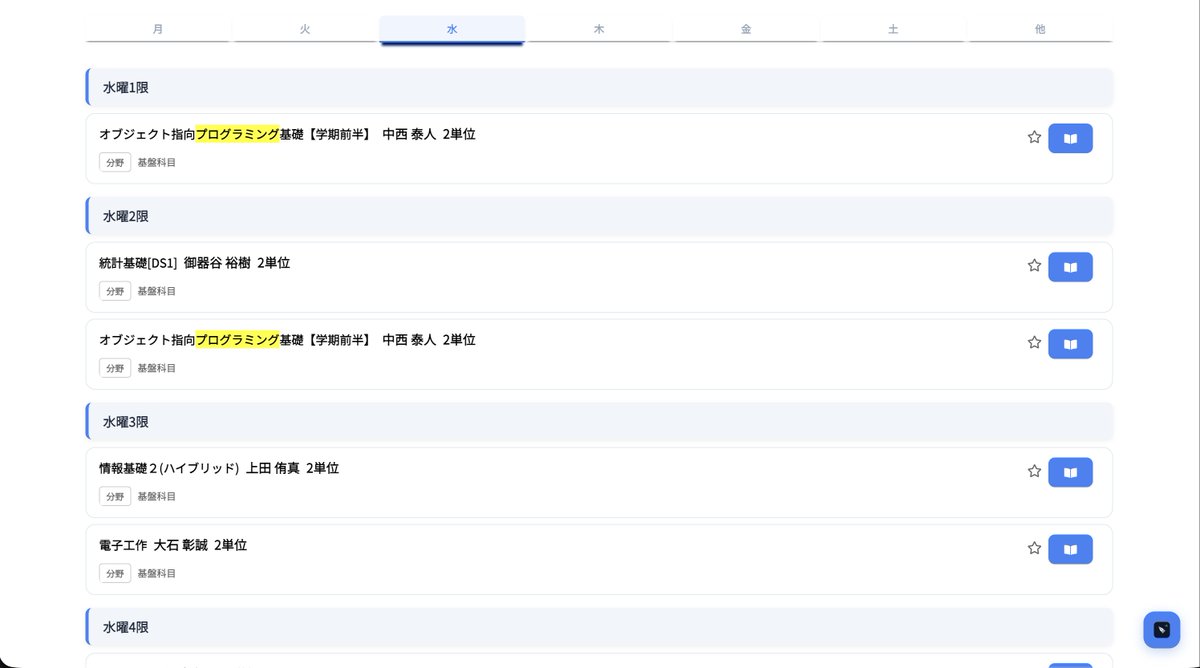Click the 水曜3限 section header
Viewport: 1200px width, 668px height.
(x=599, y=422)
